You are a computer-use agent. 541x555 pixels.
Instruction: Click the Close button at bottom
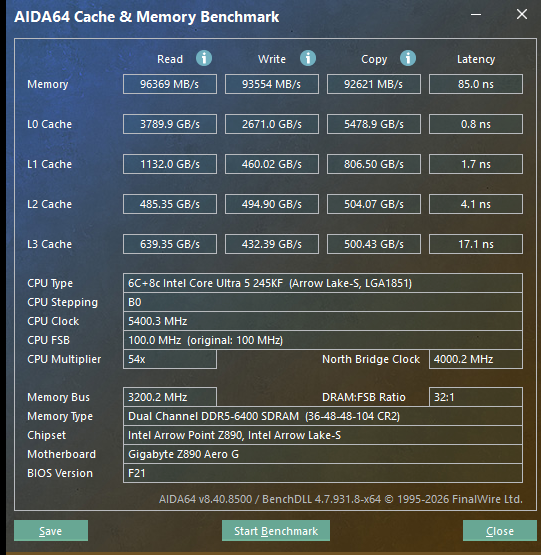(x=500, y=531)
